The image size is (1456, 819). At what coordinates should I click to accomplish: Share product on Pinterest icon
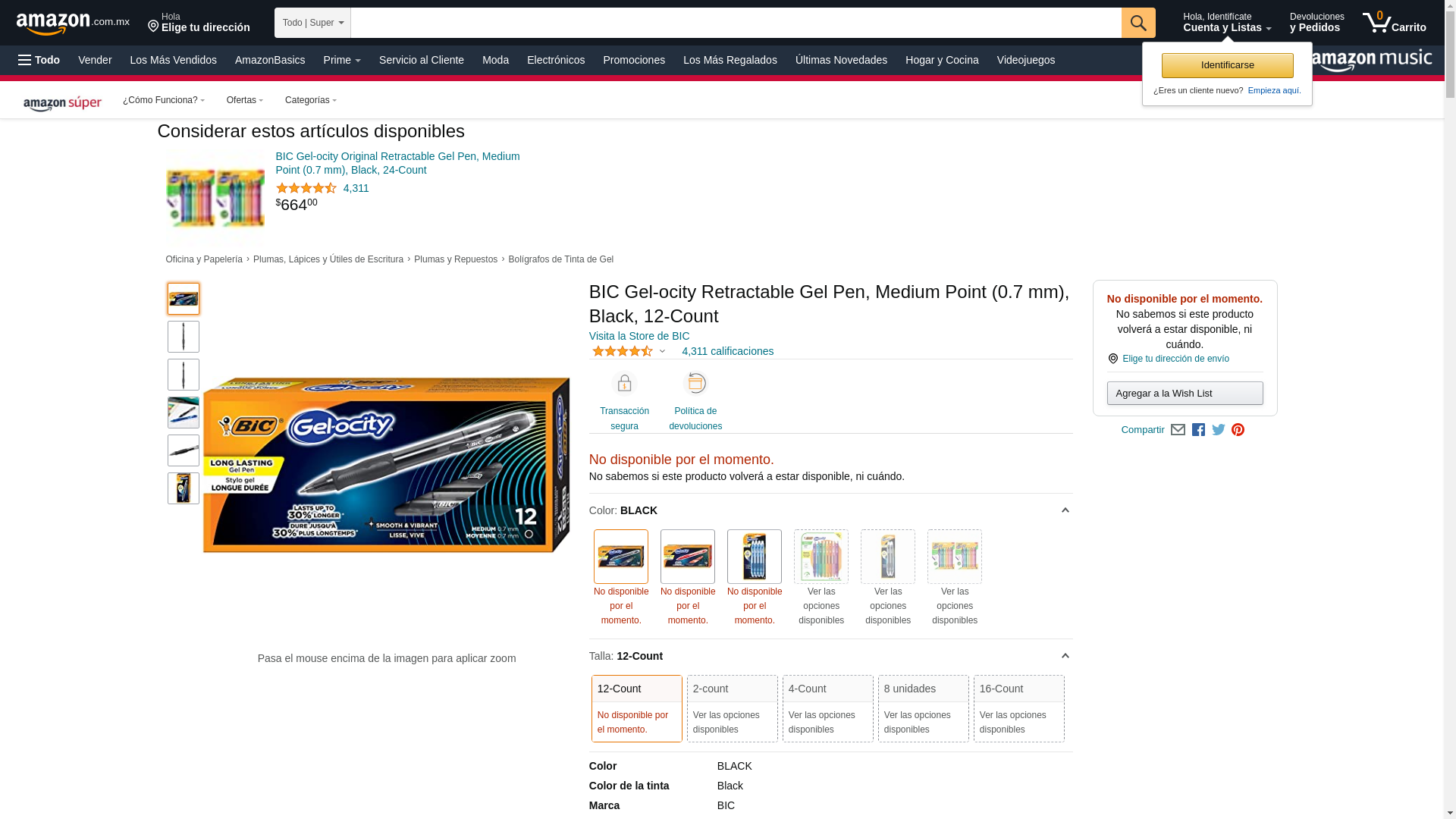1238,430
